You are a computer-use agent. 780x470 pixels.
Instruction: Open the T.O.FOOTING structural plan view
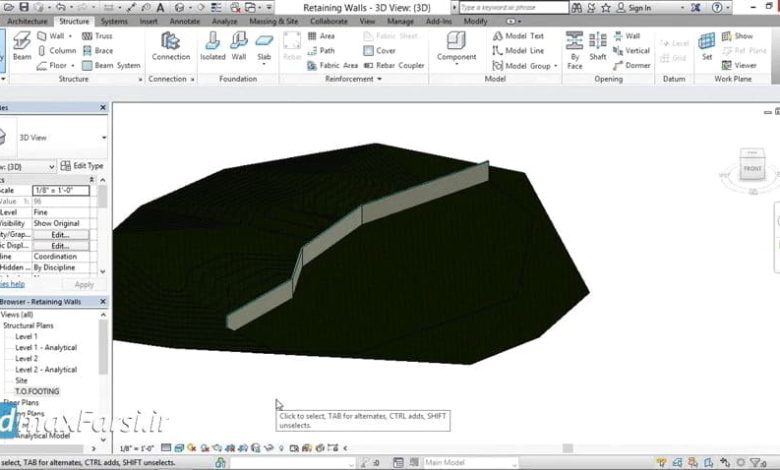coord(37,391)
